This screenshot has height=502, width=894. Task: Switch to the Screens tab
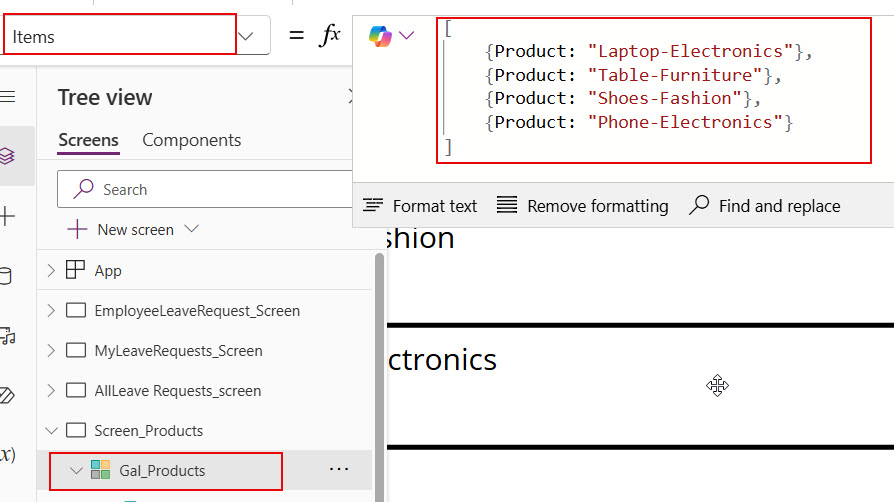[x=88, y=140]
